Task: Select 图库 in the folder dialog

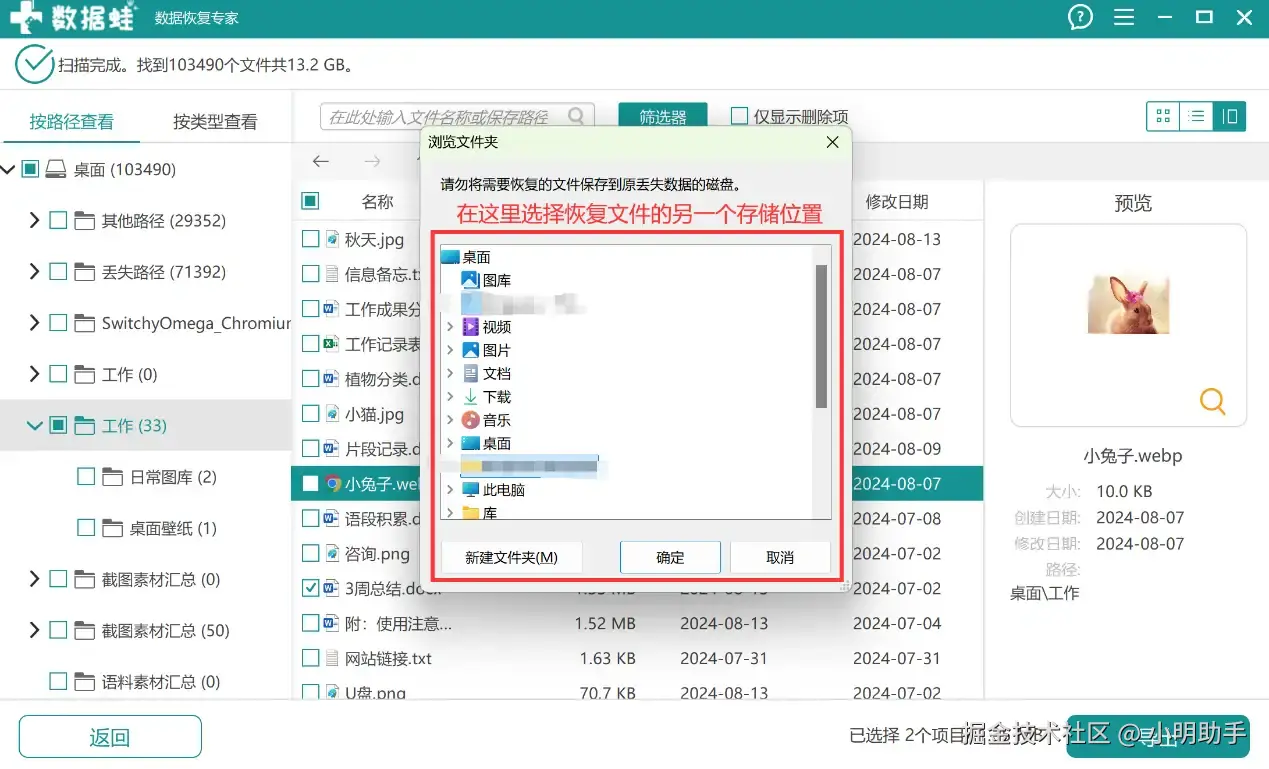Action: click(497, 281)
